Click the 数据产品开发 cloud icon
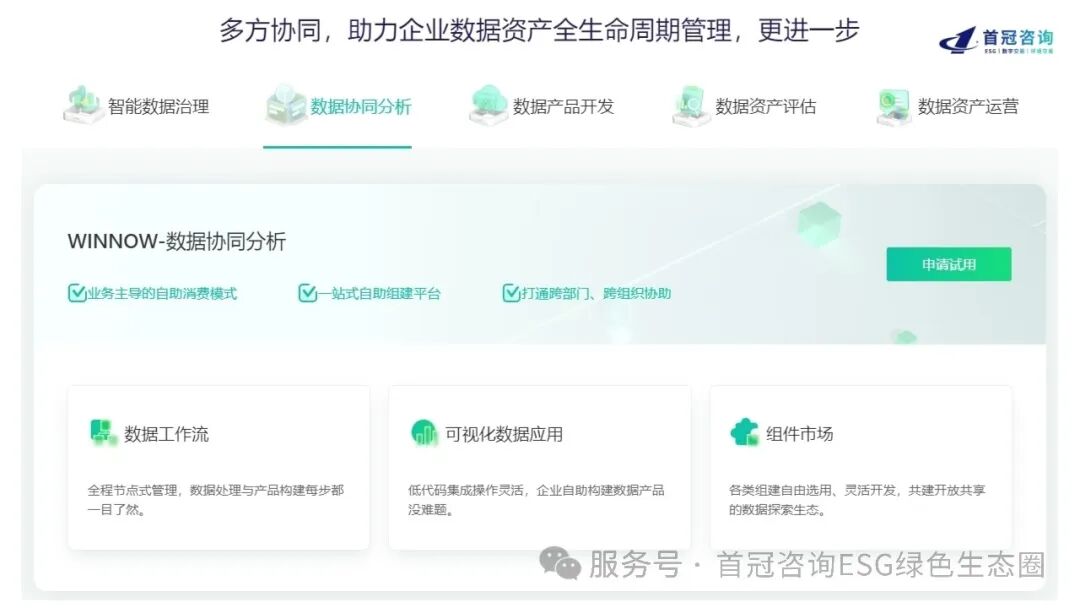 coord(488,105)
